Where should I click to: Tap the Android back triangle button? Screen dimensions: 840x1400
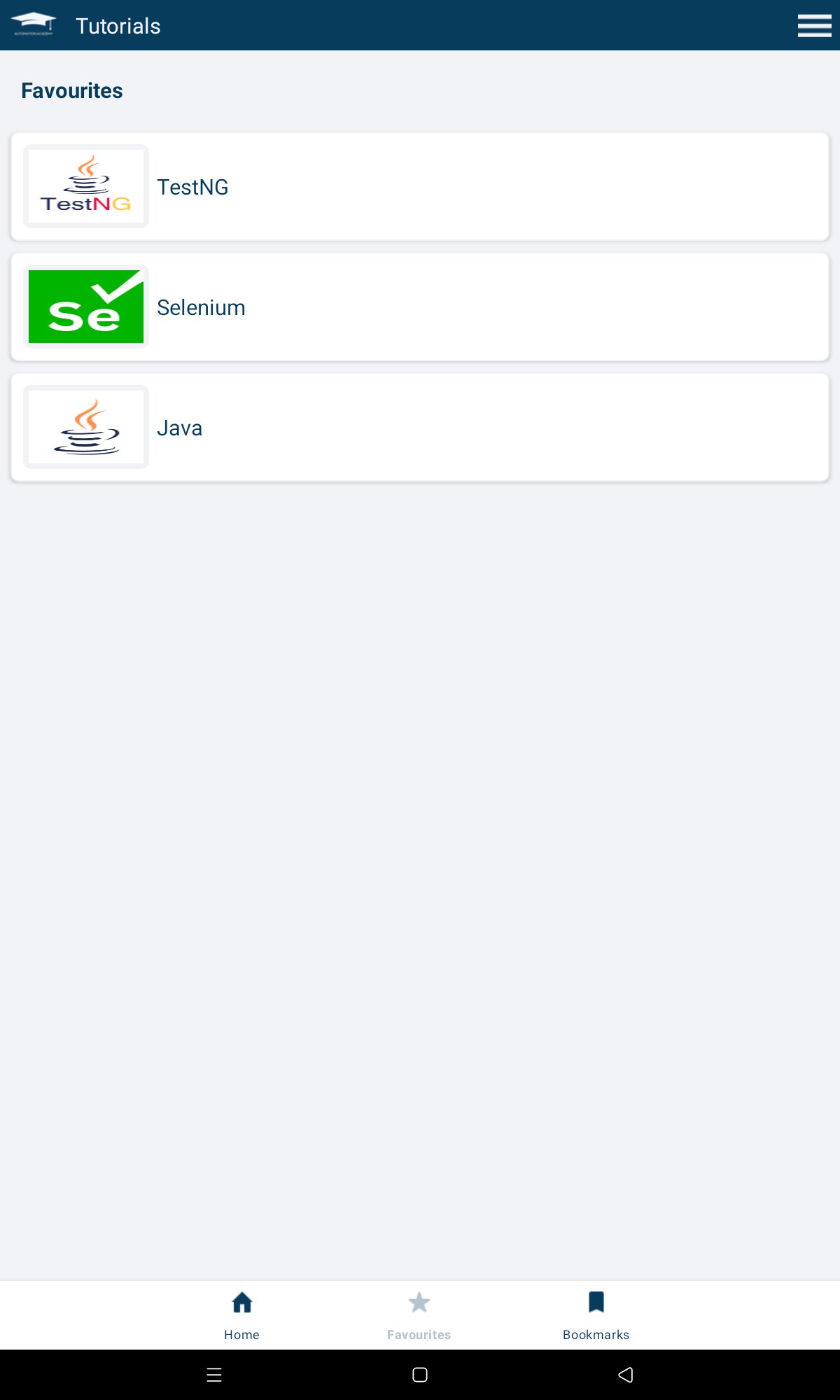[x=626, y=1375]
